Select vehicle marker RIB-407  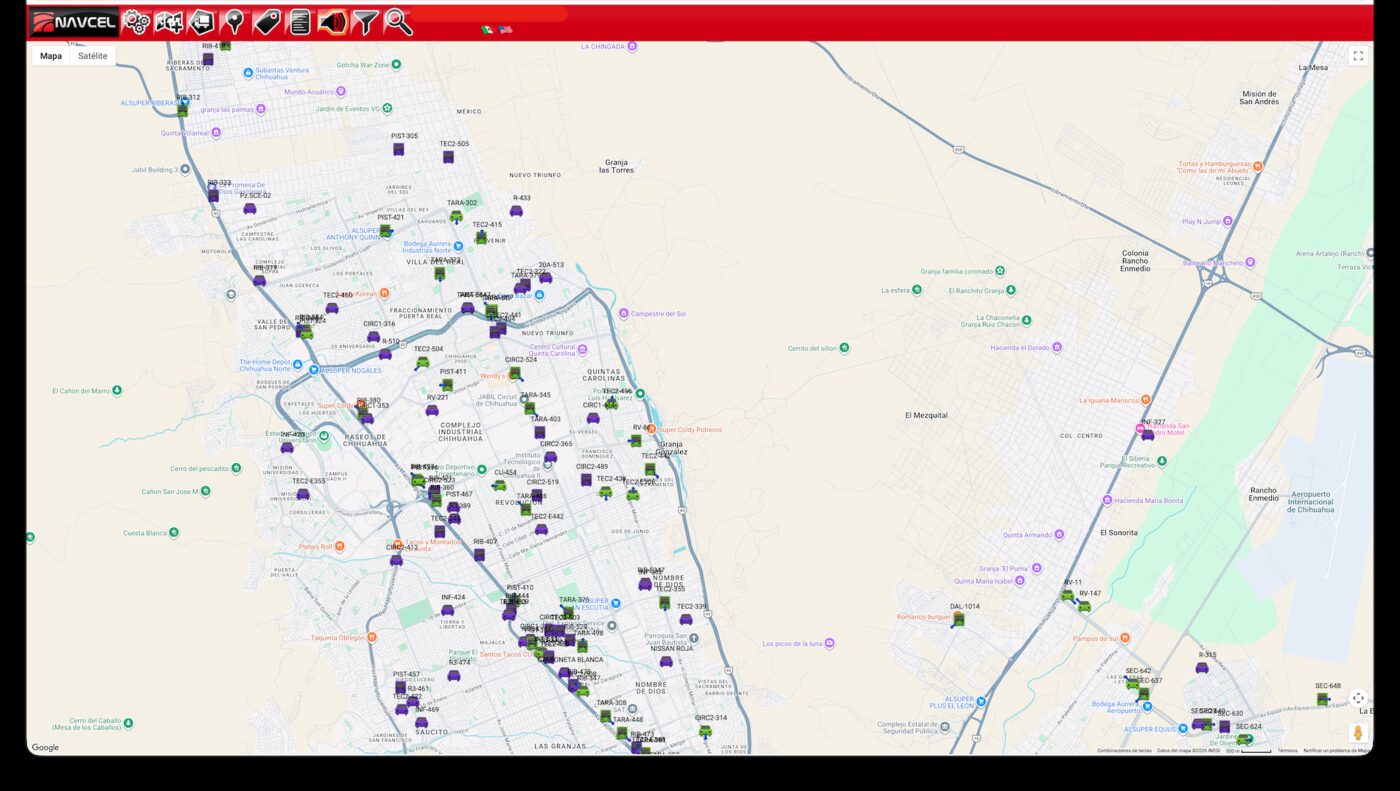pyautogui.click(x=479, y=555)
